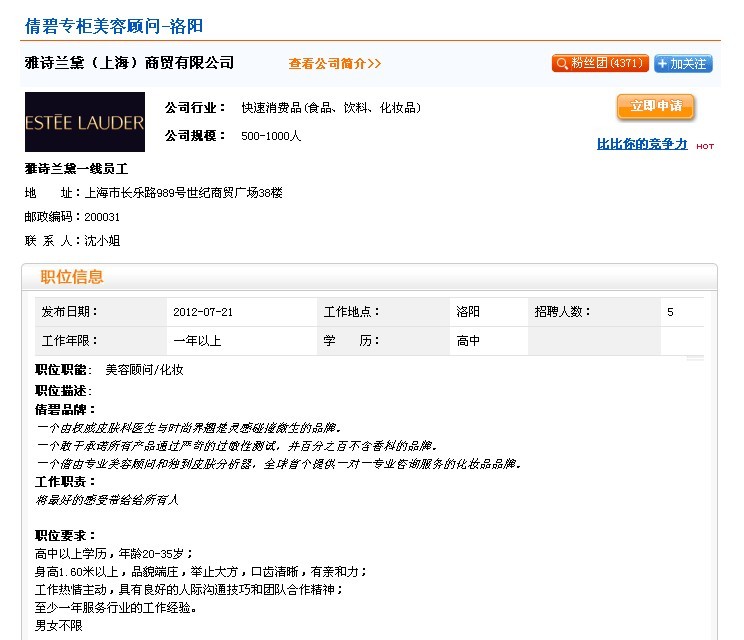Viewport: 744px width, 640px height.
Task: Click the 500-1000人 company size value
Action: [271, 136]
